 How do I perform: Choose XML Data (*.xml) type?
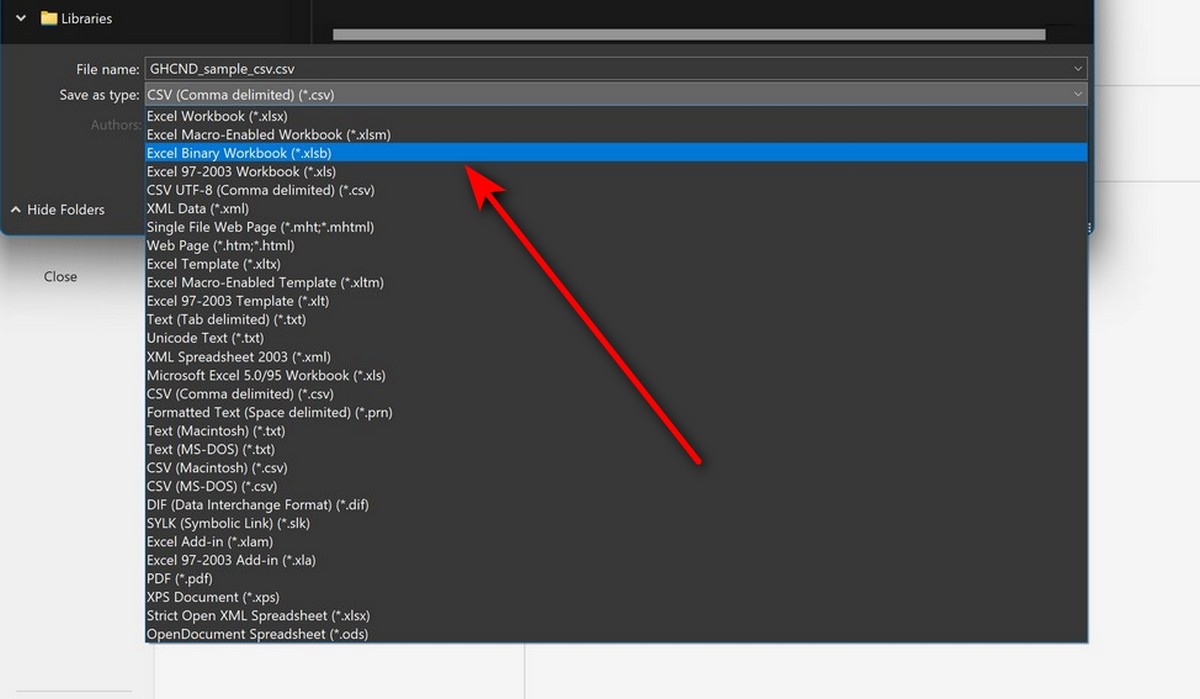click(x=616, y=208)
